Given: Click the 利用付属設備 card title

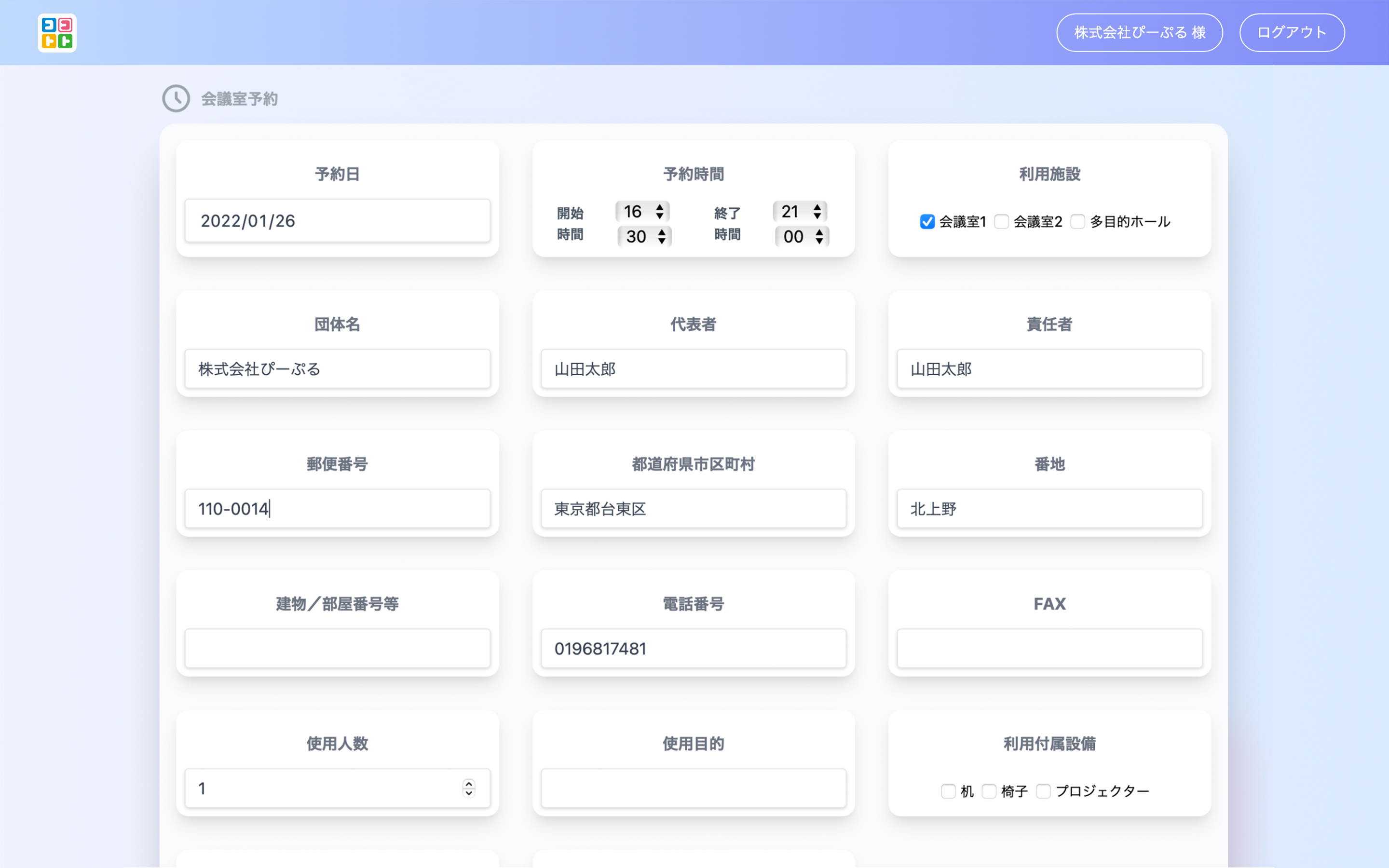Looking at the screenshot, I should pos(1050,744).
